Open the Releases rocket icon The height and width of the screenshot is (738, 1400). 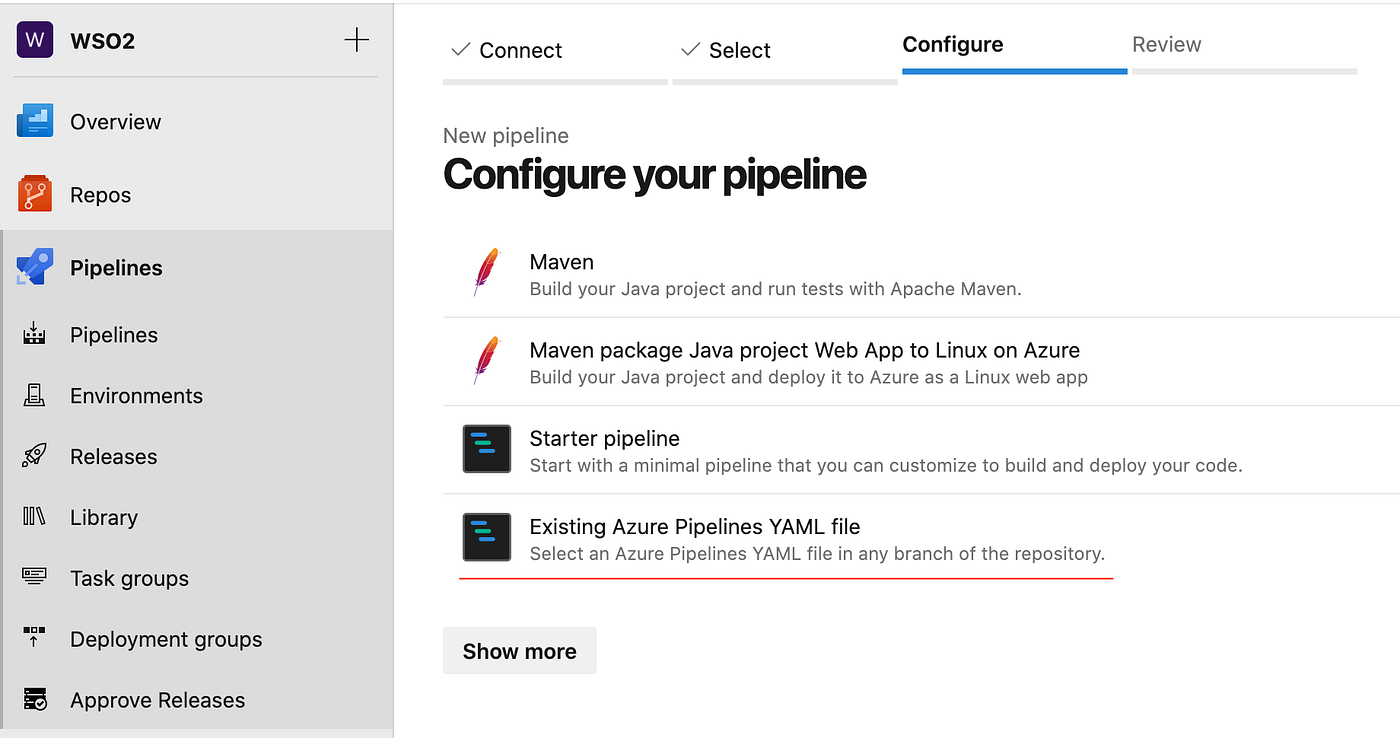click(35, 457)
